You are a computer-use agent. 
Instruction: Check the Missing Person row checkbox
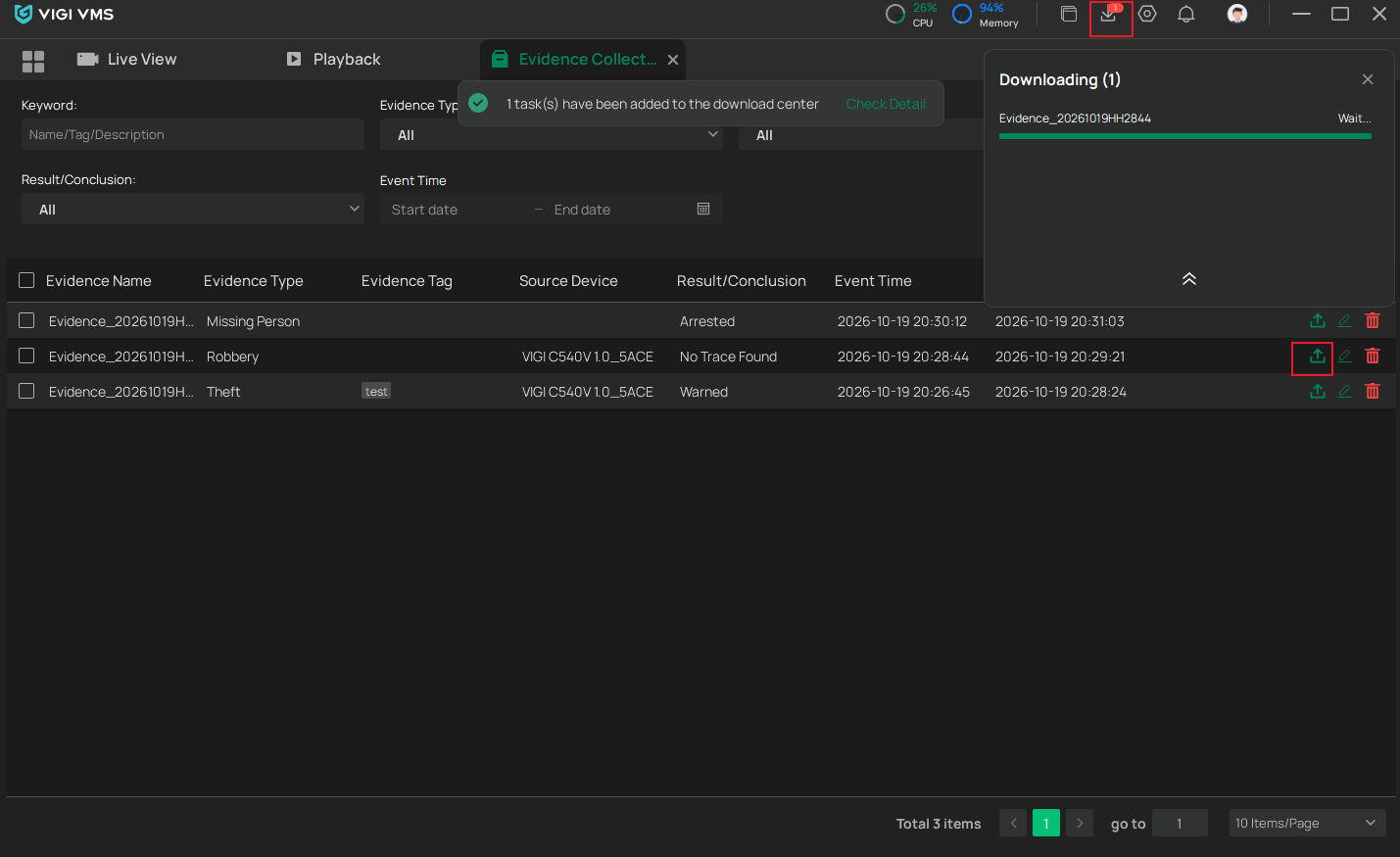(26, 320)
